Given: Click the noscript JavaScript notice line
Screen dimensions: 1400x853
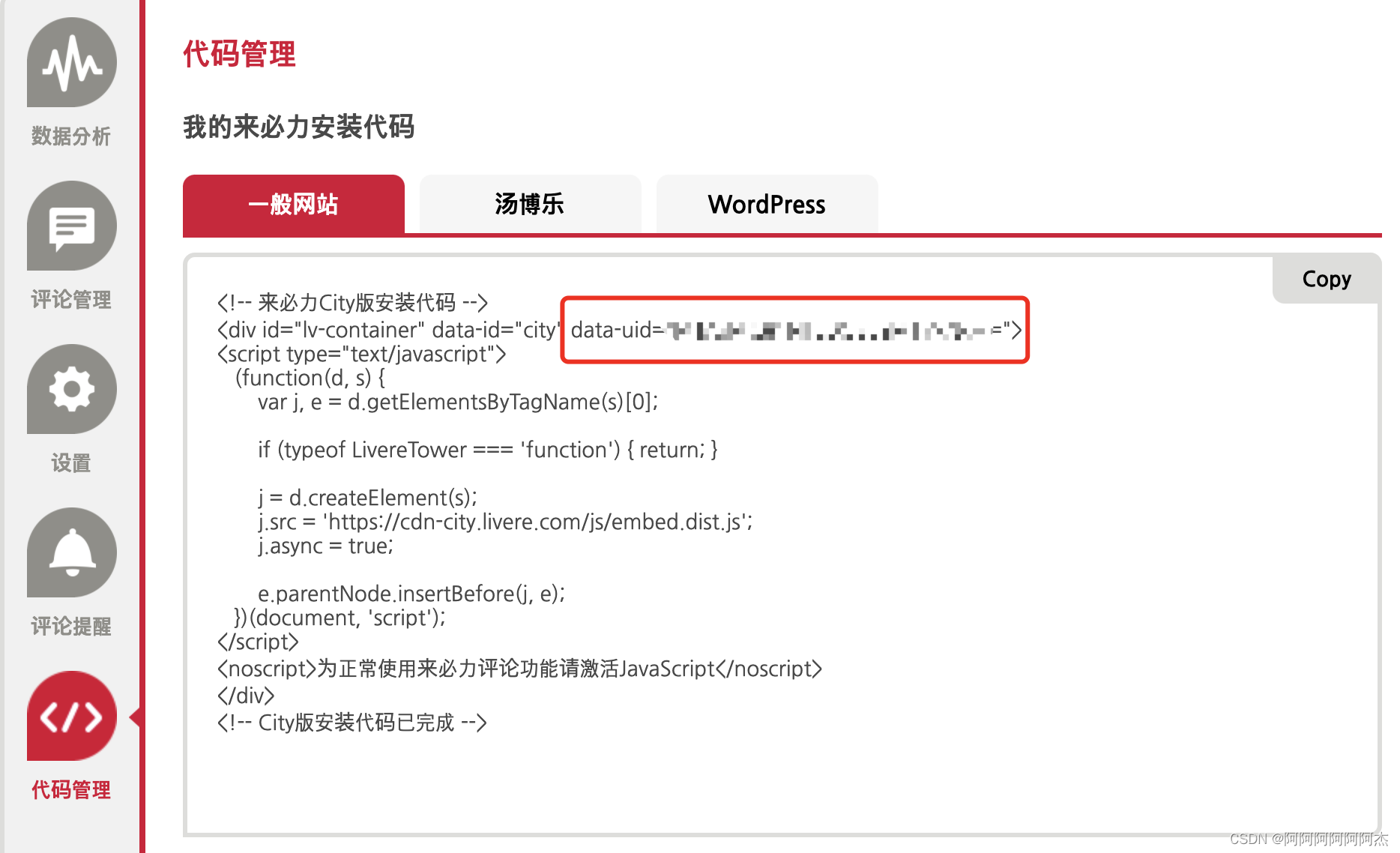Looking at the screenshot, I should pos(519,669).
